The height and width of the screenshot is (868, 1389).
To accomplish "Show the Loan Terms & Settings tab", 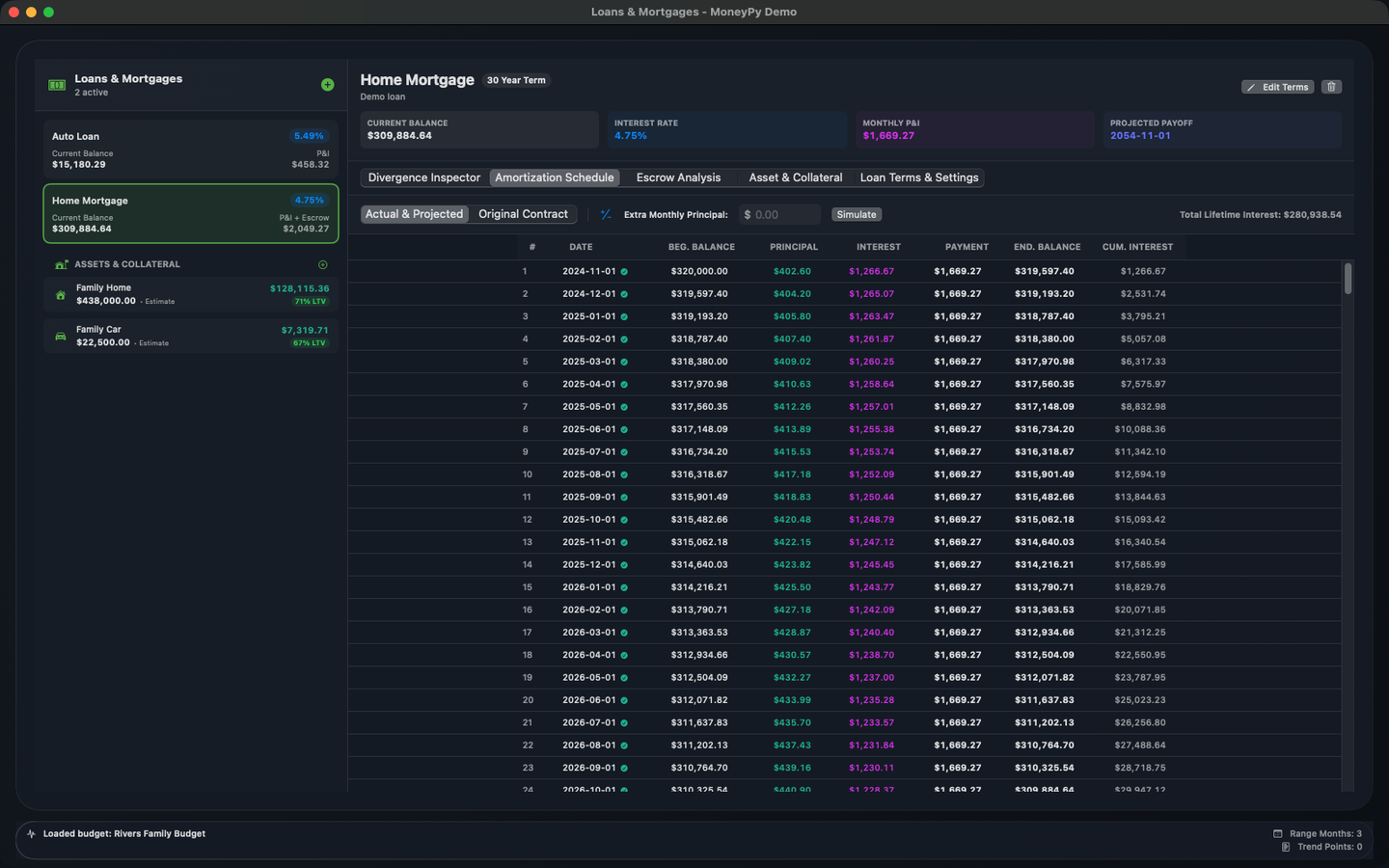I will pos(919,177).
